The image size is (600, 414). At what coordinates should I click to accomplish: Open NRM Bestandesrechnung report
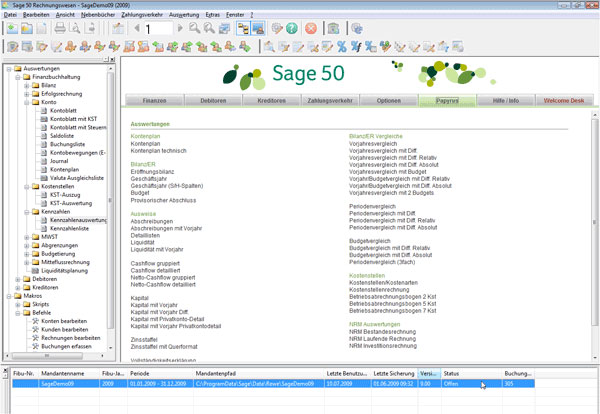click(x=382, y=332)
